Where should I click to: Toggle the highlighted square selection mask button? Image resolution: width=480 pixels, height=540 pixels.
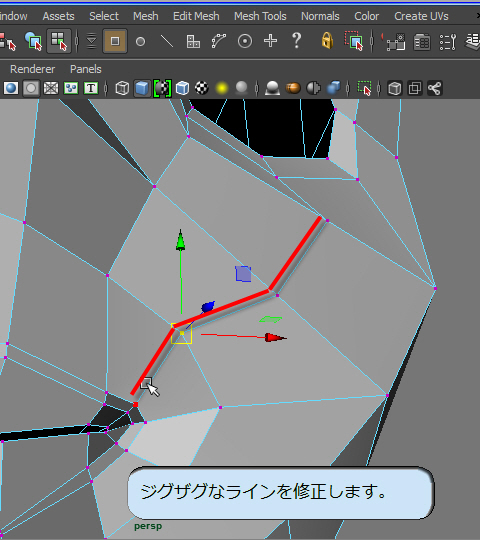[115, 41]
